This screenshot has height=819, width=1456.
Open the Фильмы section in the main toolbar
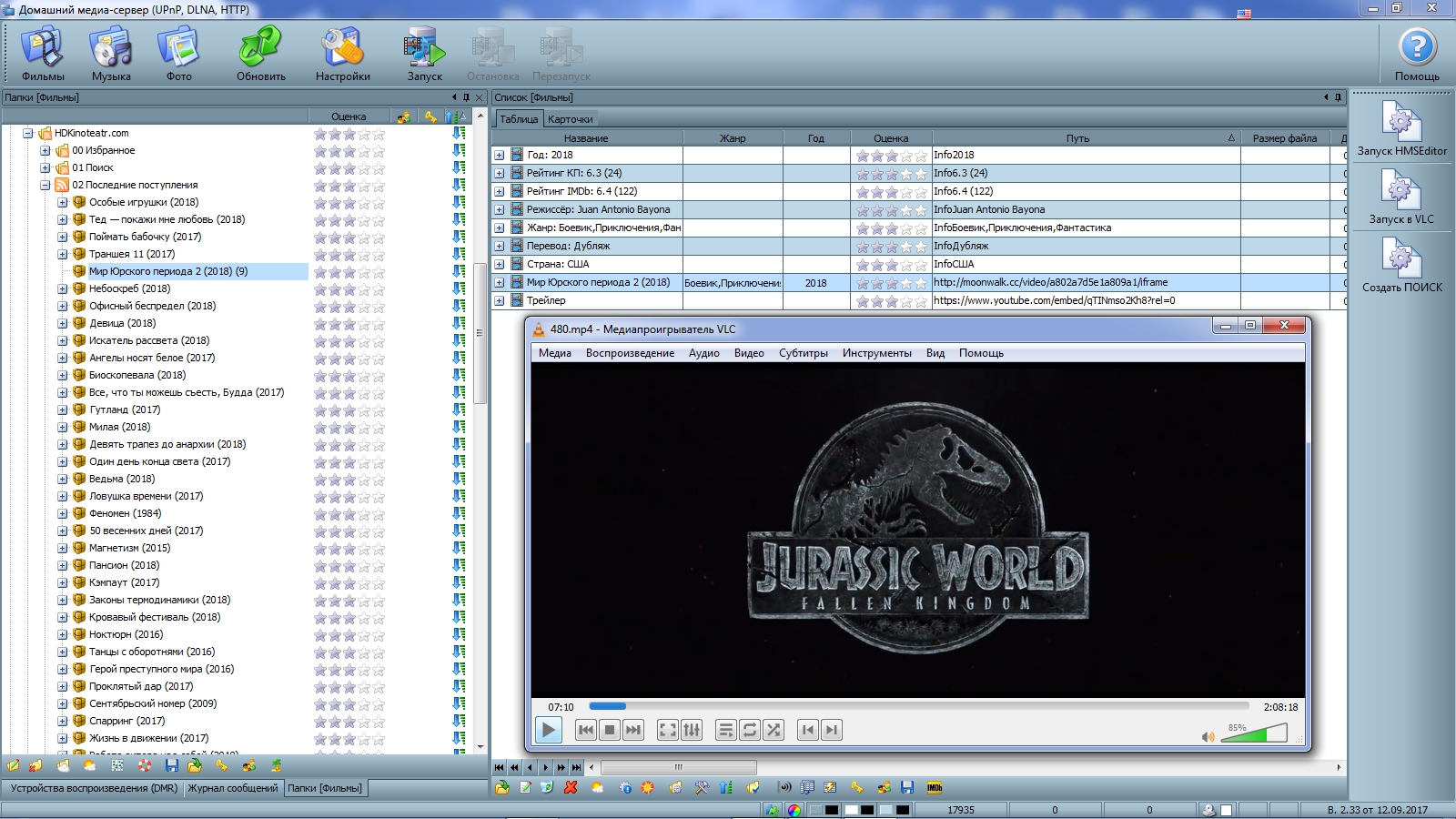tap(43, 53)
